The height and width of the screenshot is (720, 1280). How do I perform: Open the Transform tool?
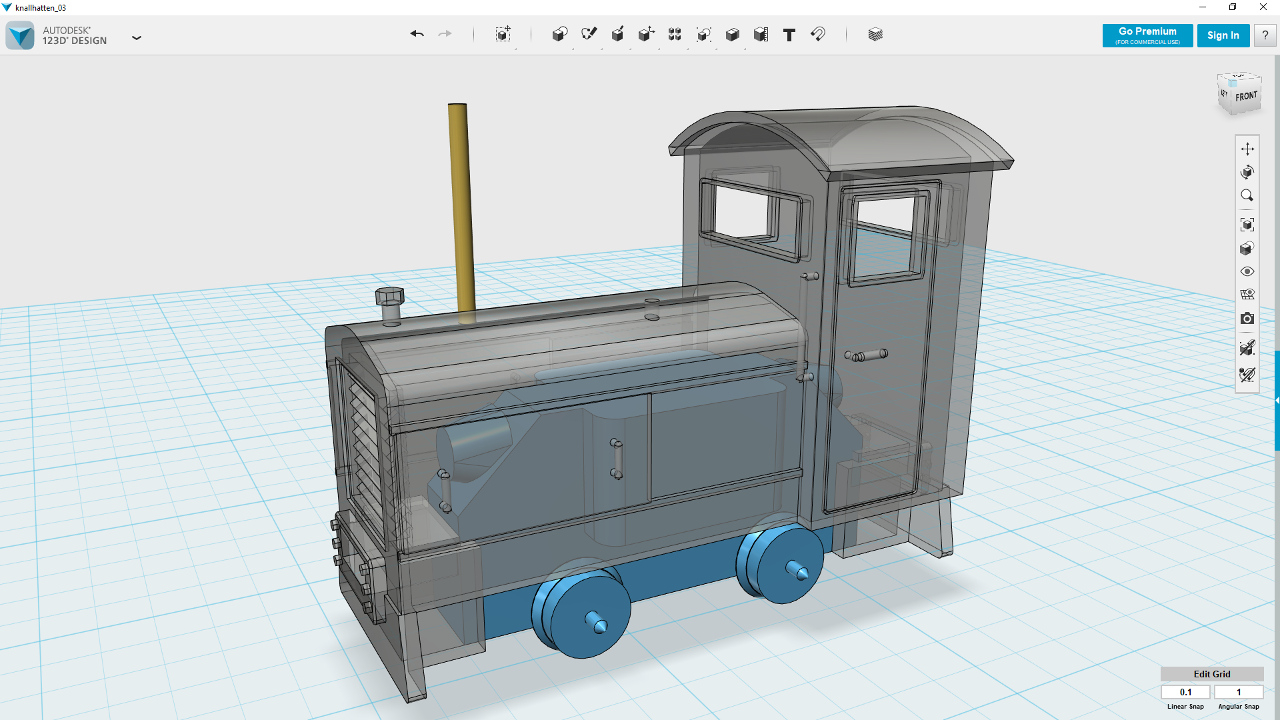tap(503, 34)
